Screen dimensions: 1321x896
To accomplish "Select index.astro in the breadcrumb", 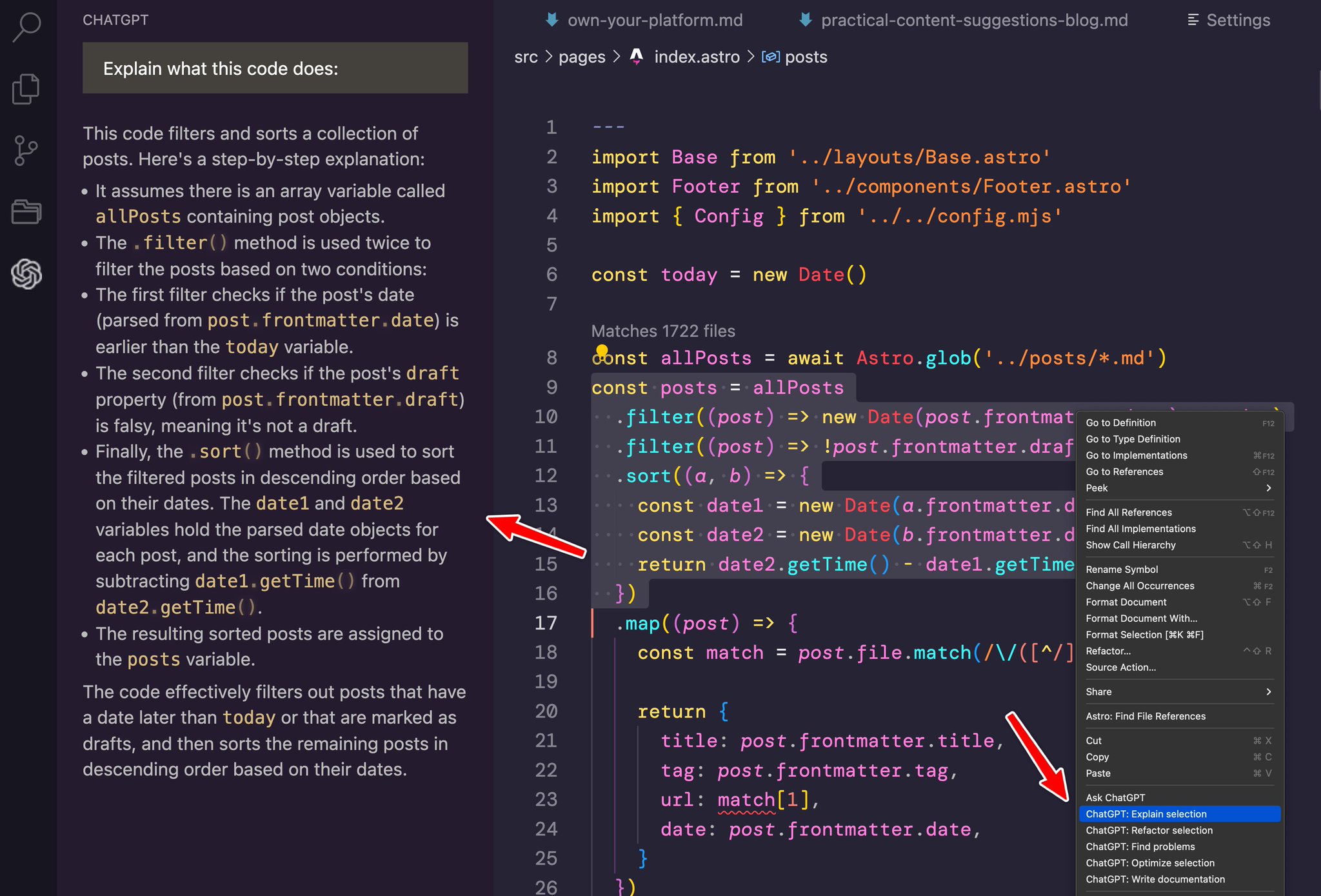I will [x=697, y=57].
